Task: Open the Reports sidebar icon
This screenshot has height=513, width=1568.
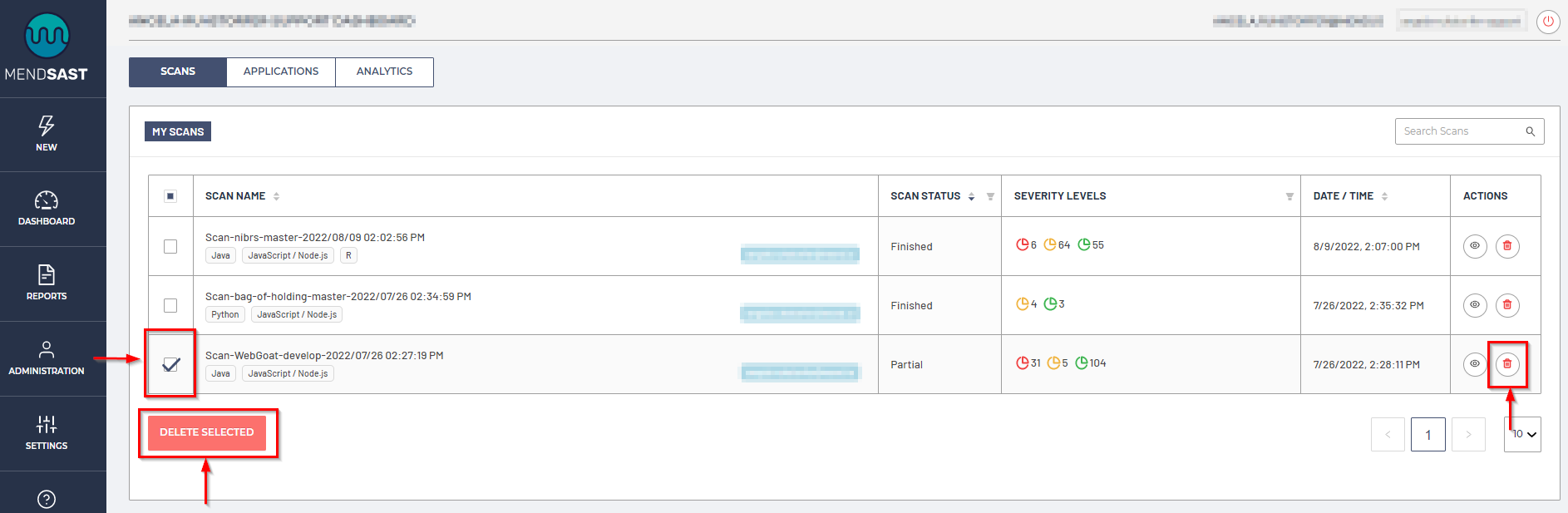Action: click(x=47, y=275)
